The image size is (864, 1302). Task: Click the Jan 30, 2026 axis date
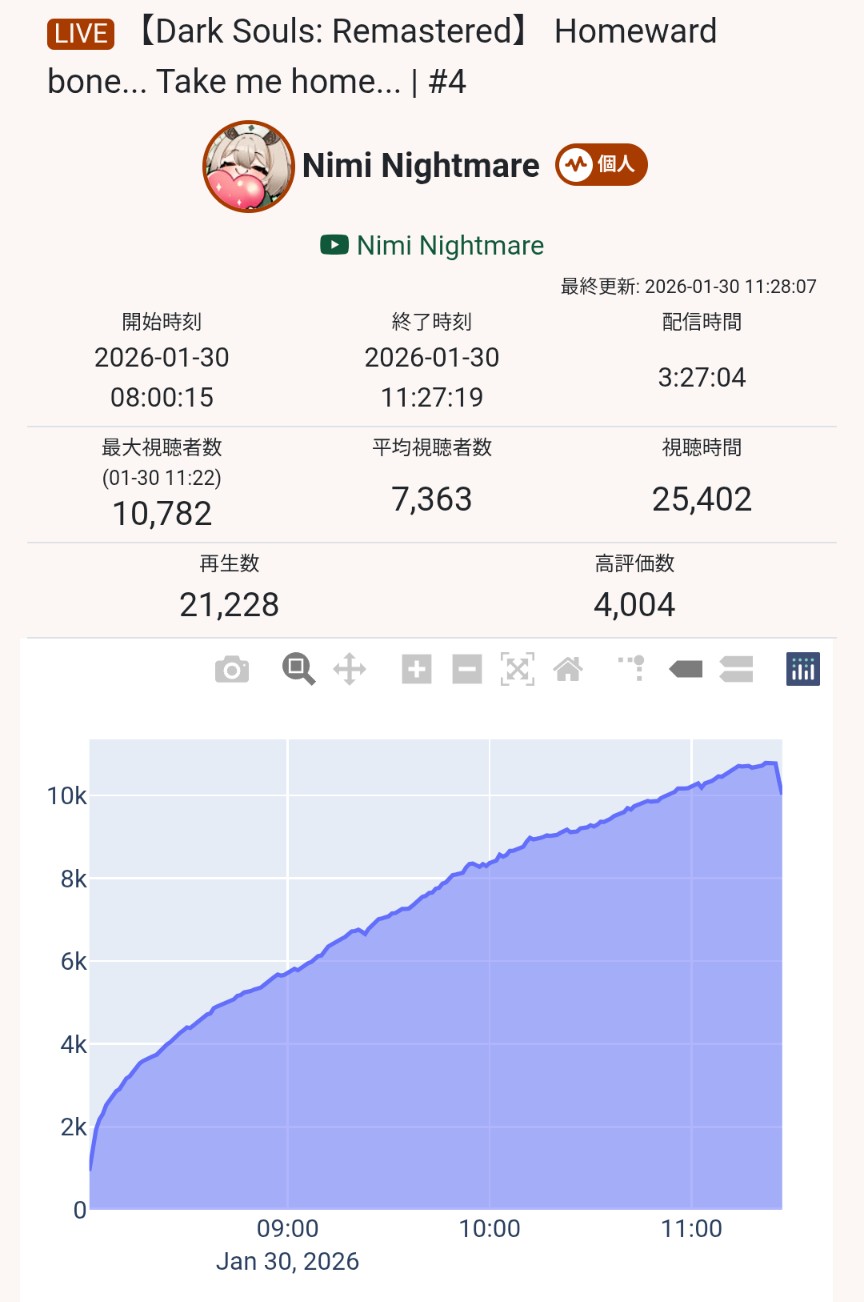[287, 1262]
